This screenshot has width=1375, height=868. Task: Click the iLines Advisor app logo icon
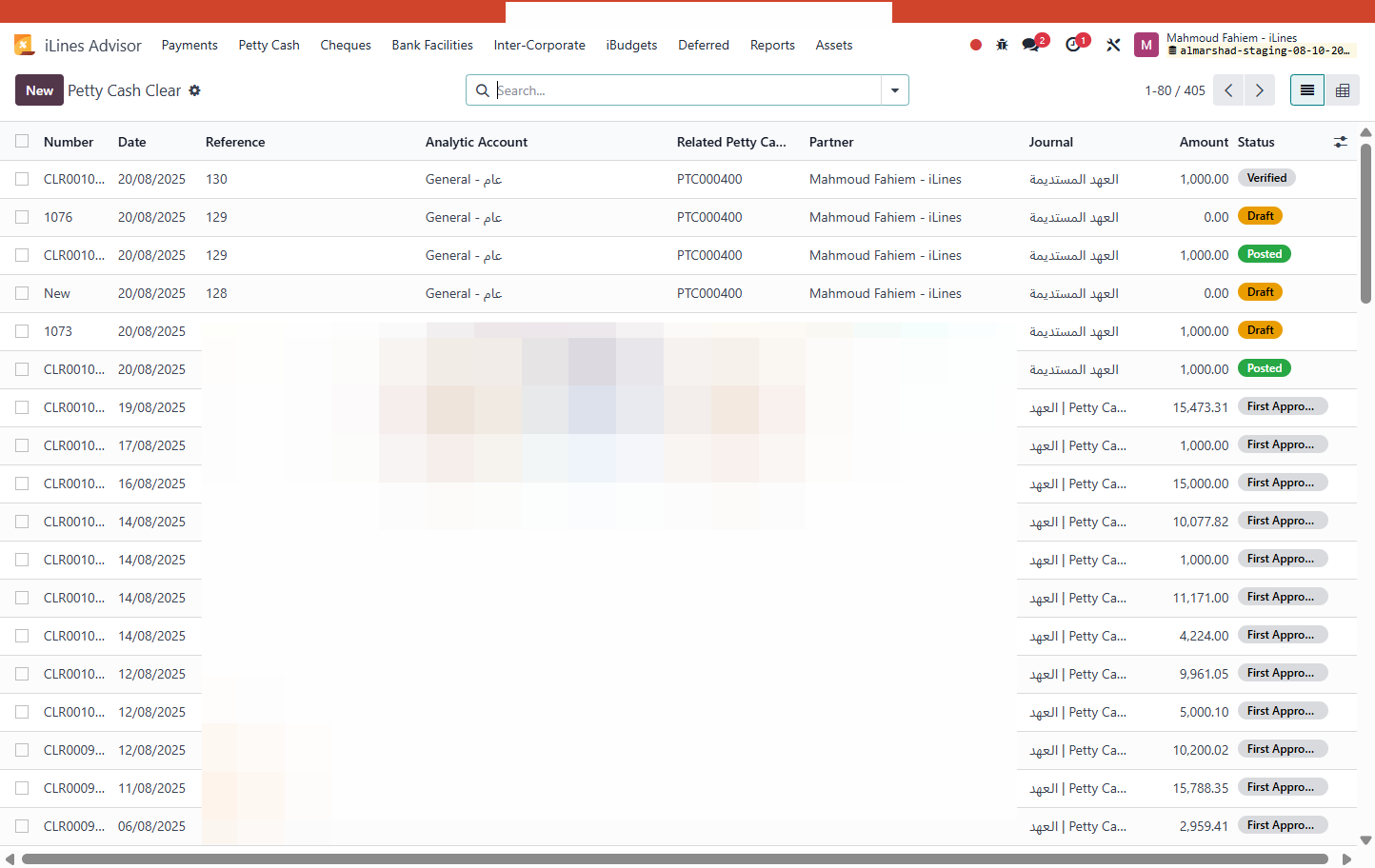25,45
